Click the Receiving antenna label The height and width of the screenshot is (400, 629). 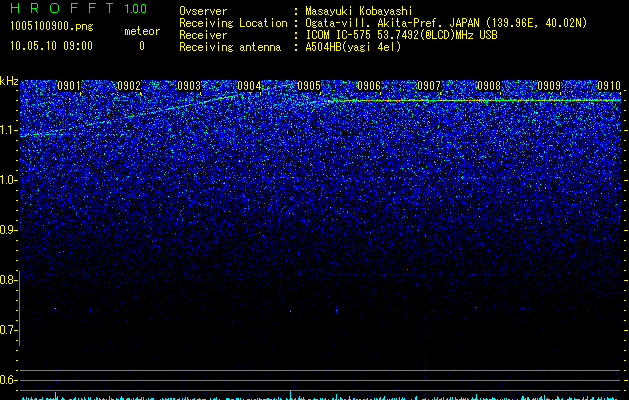click(230, 47)
